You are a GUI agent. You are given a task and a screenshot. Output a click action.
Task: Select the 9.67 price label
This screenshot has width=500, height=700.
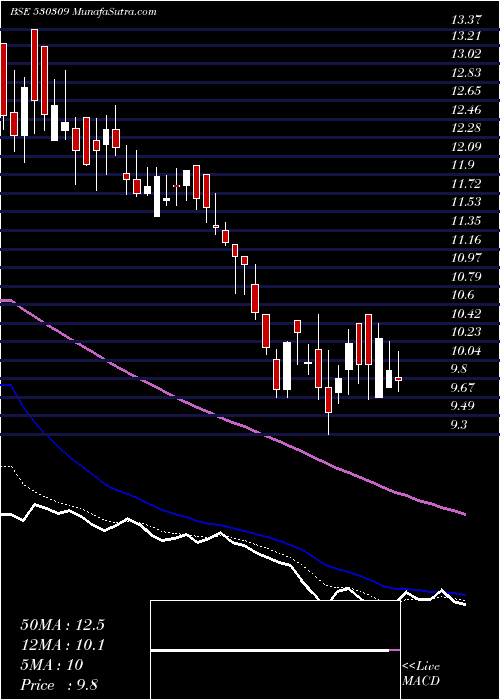462,387
